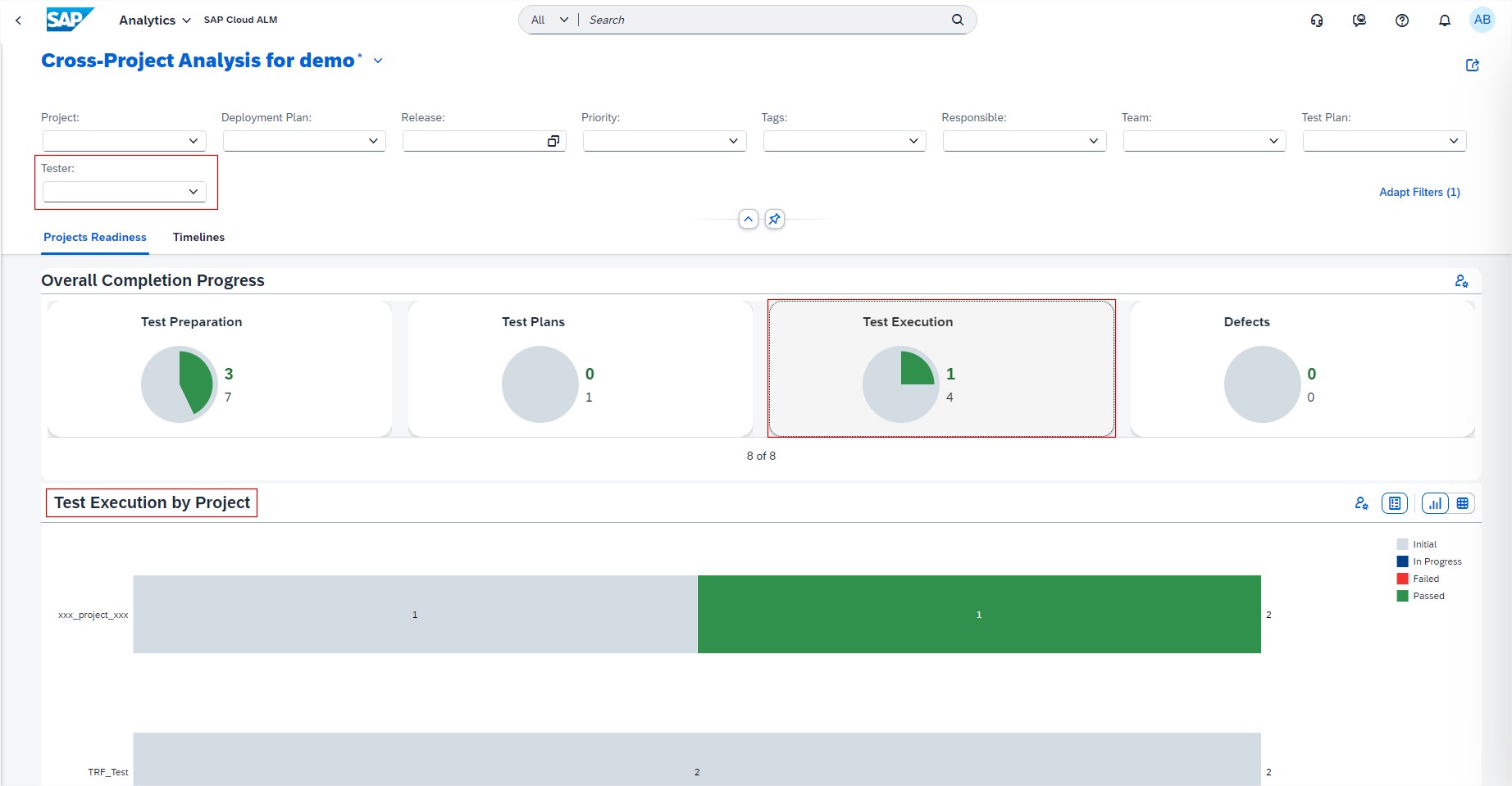Open the notifications bell
The image size is (1512, 786).
[1445, 20]
